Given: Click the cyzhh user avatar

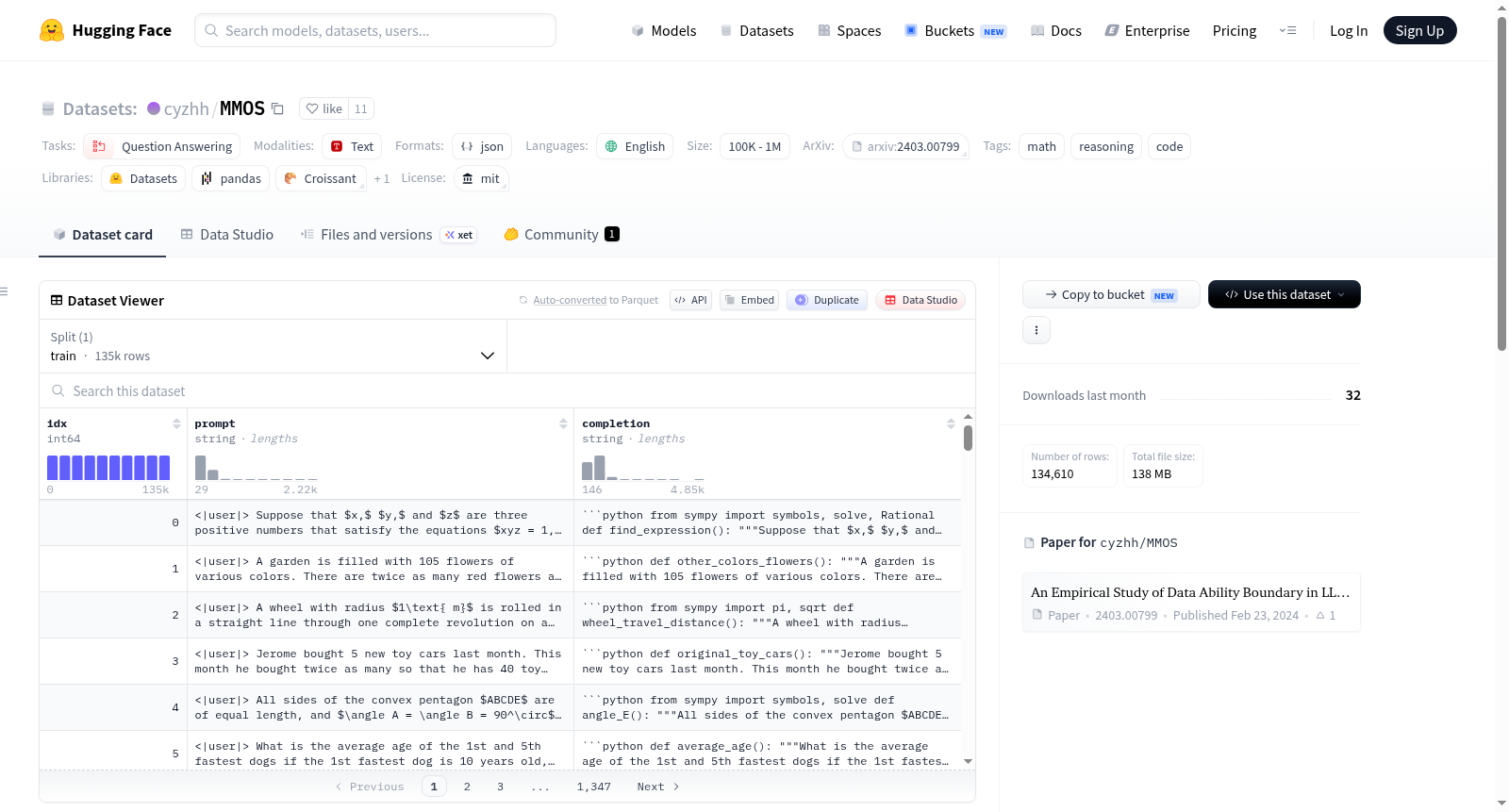Looking at the screenshot, I should coord(154,108).
